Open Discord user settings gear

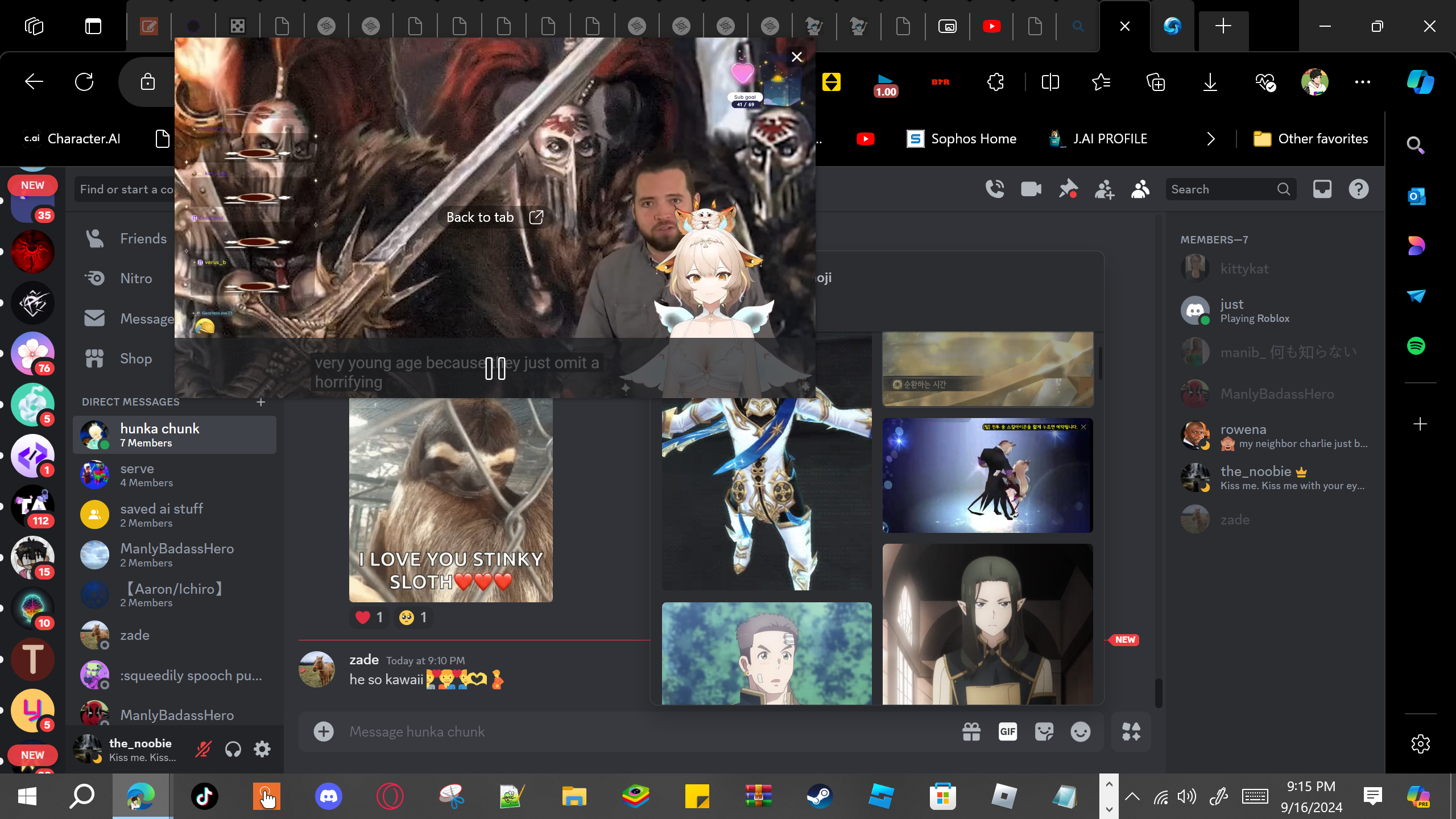click(x=262, y=750)
